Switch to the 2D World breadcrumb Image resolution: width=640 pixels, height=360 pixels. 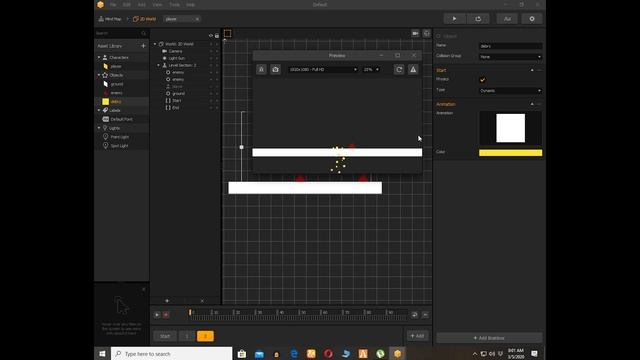tap(144, 19)
